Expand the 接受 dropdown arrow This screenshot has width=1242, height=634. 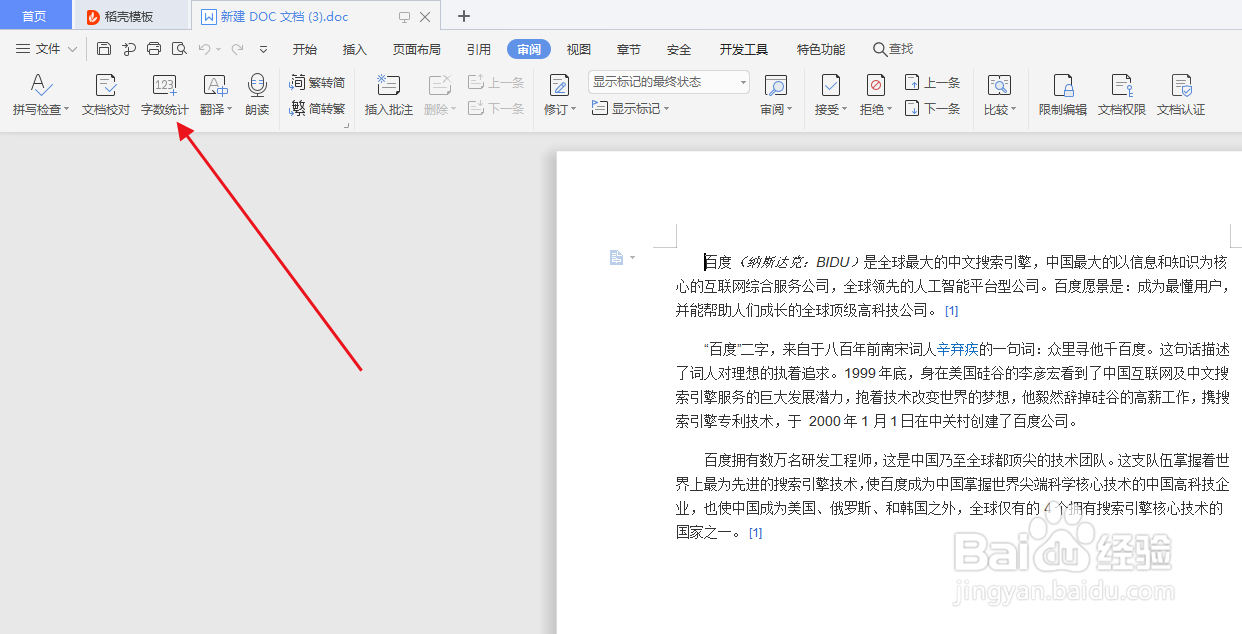[x=844, y=110]
